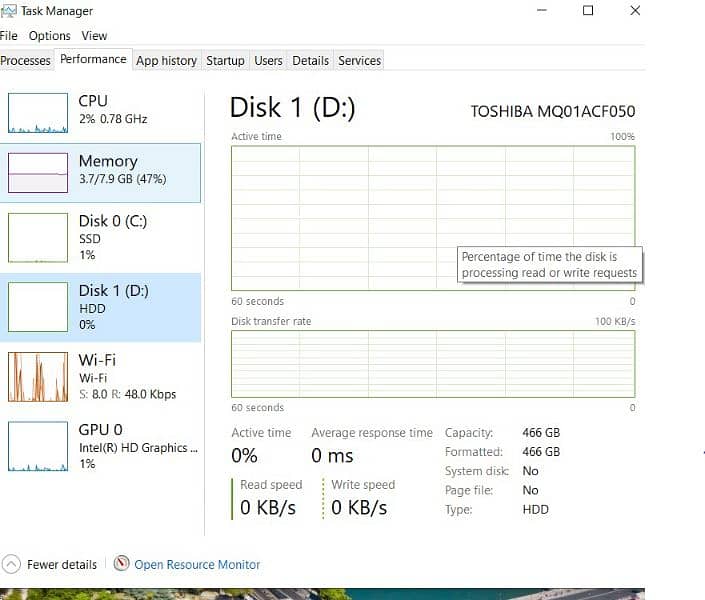Select the CPU usage mini graph
The image size is (705, 600).
click(x=38, y=113)
